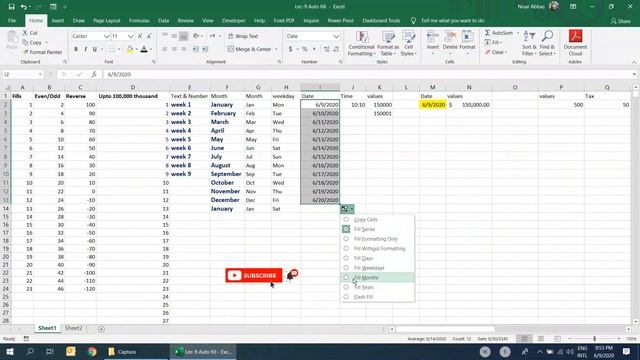This screenshot has width=640, height=360.
Task: Apply Percent style
Action: (304, 49)
